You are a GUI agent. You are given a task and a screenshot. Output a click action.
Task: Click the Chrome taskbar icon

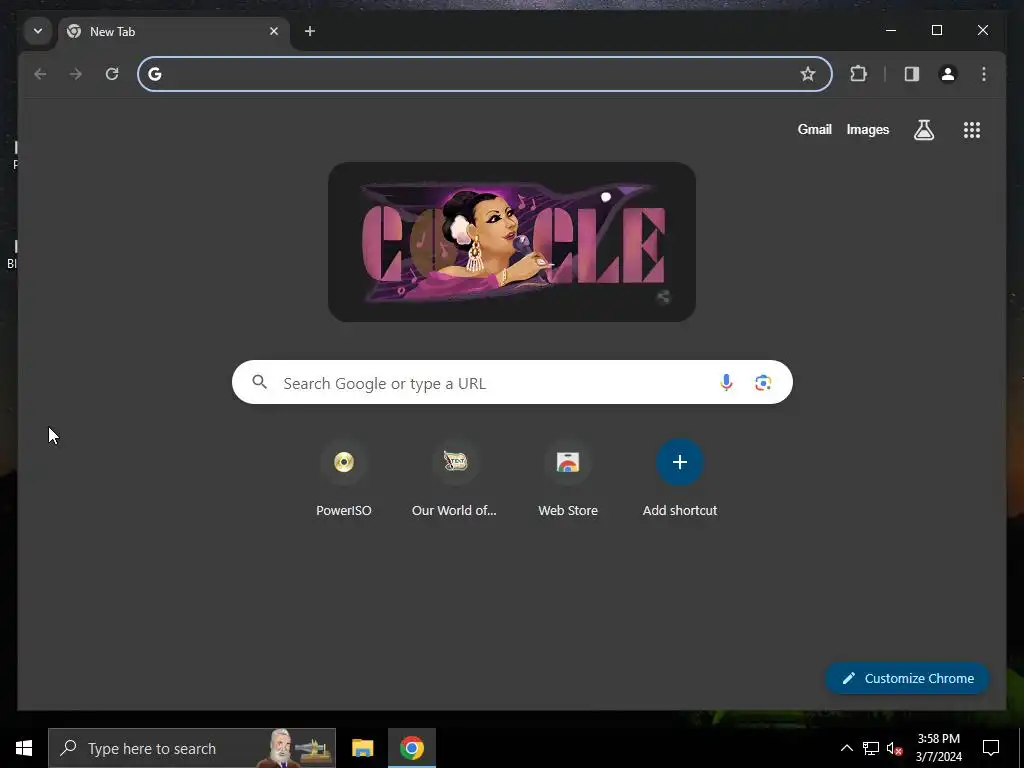tap(412, 748)
